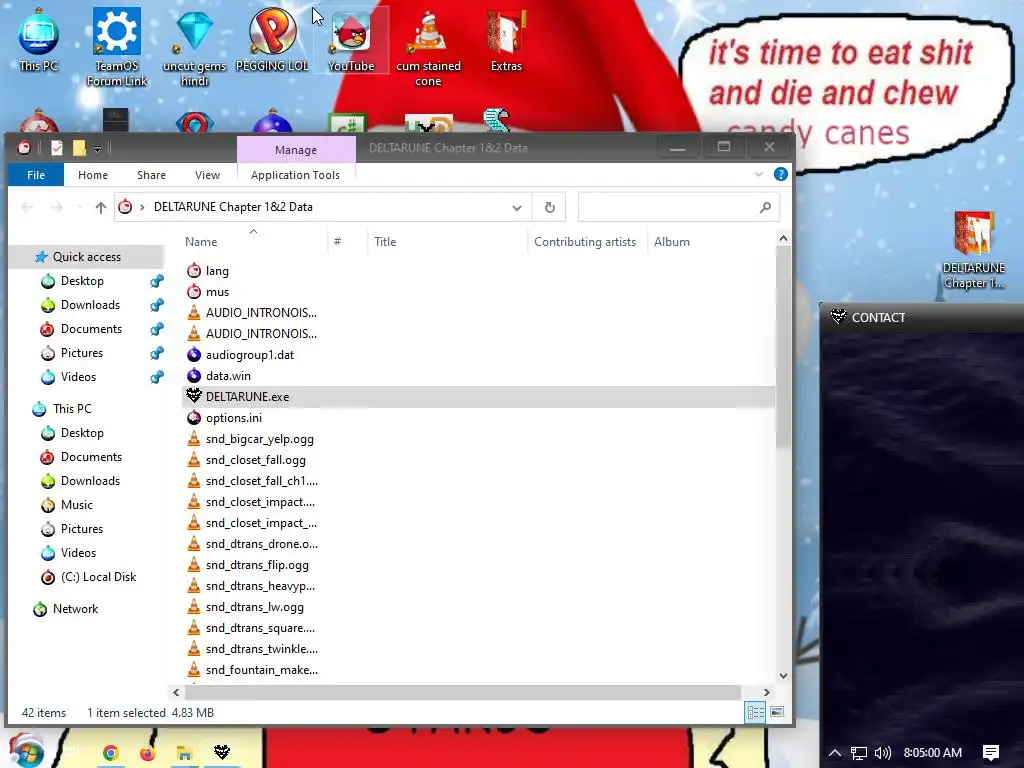Viewport: 1024px width, 768px height.
Task: Open Firefox from the taskbar
Action: coord(148,753)
